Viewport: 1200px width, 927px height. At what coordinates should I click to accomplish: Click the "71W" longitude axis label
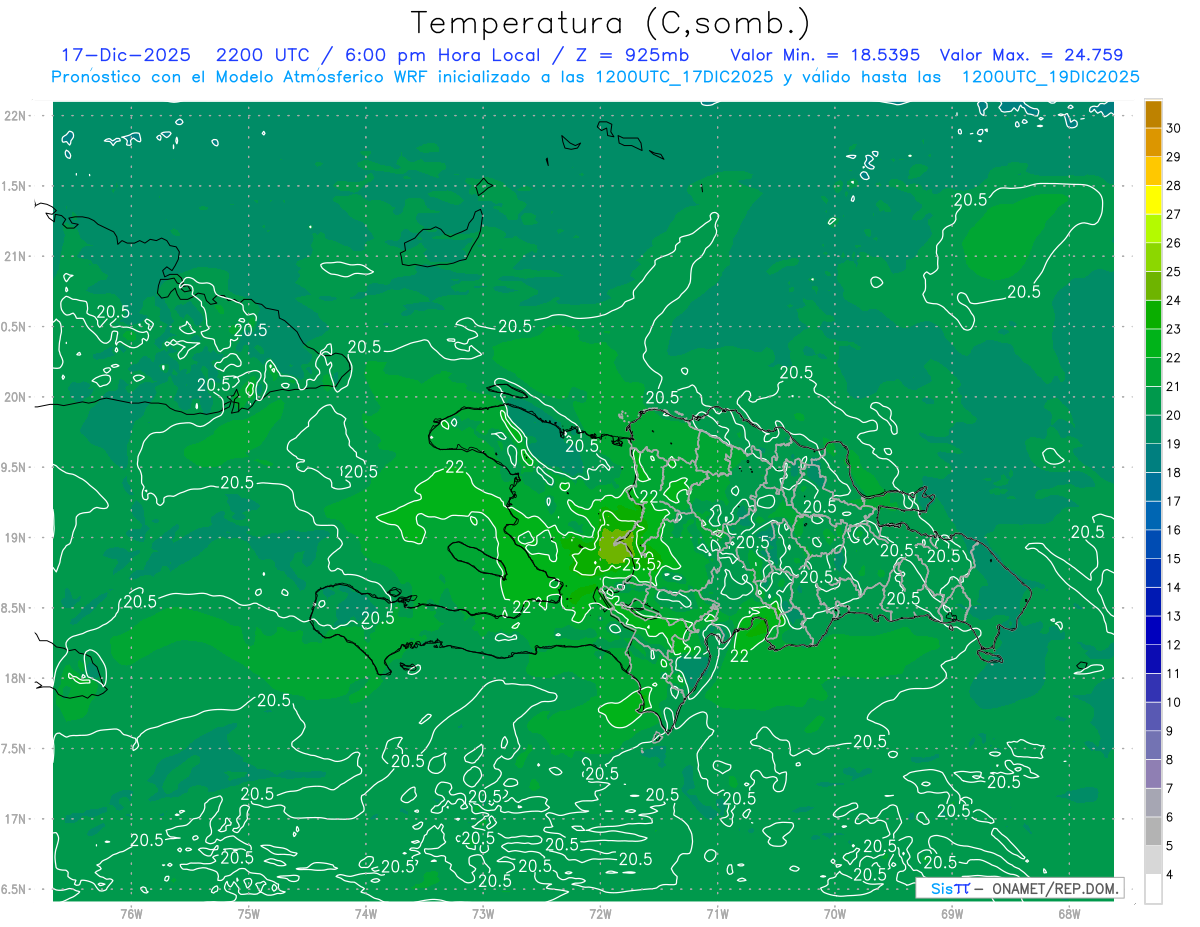point(717,914)
